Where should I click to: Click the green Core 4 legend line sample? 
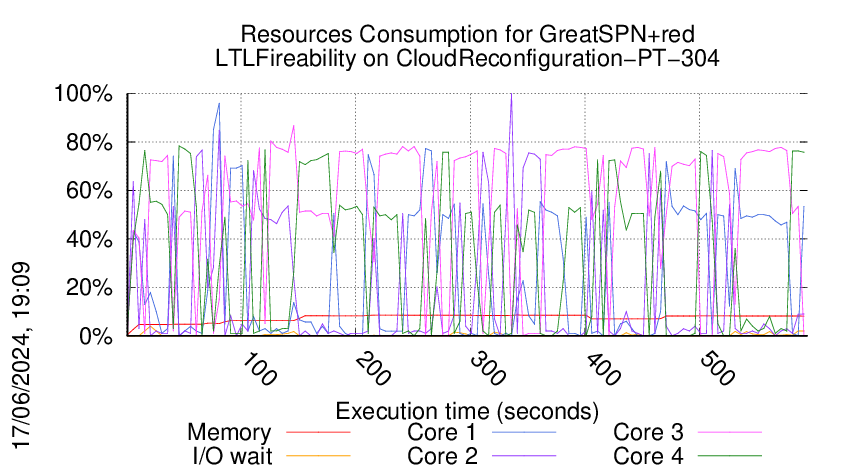730,456
